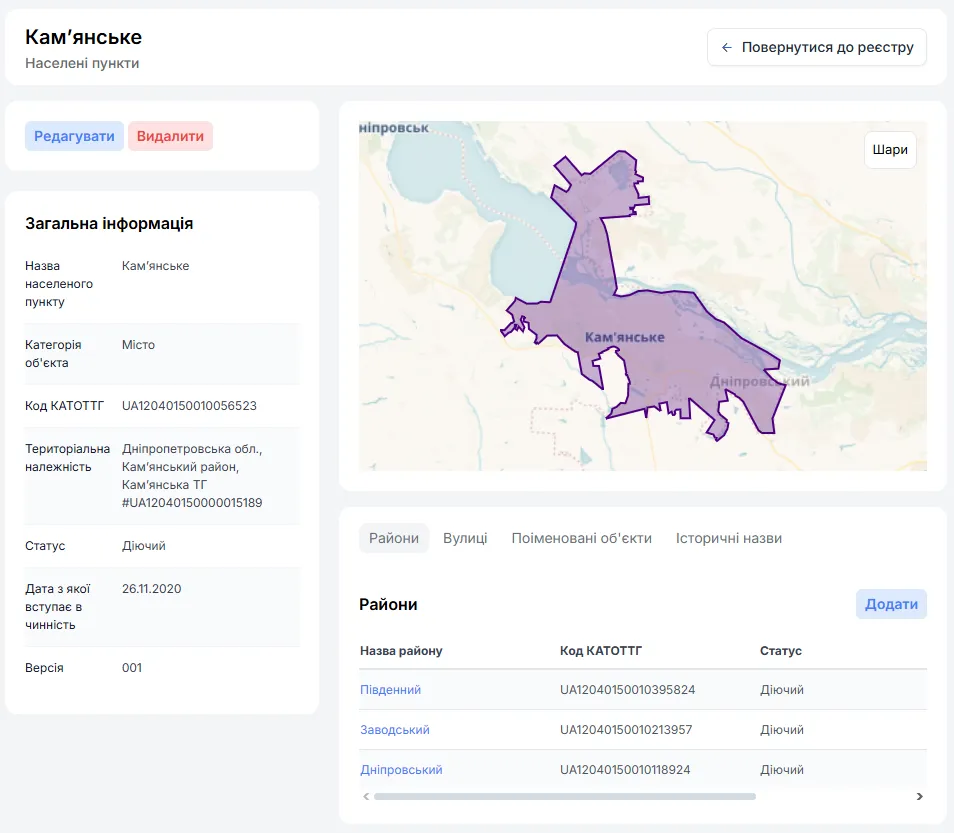Select the Райони tab
This screenshot has width=954, height=833.
tap(394, 538)
